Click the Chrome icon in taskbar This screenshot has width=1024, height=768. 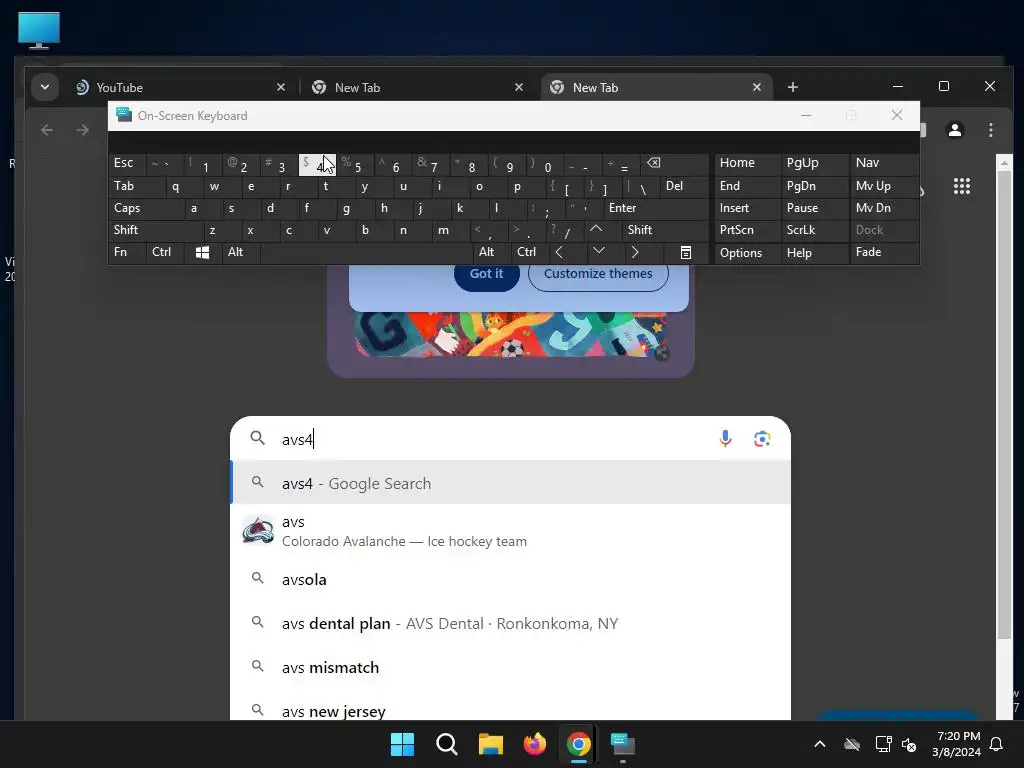point(579,744)
